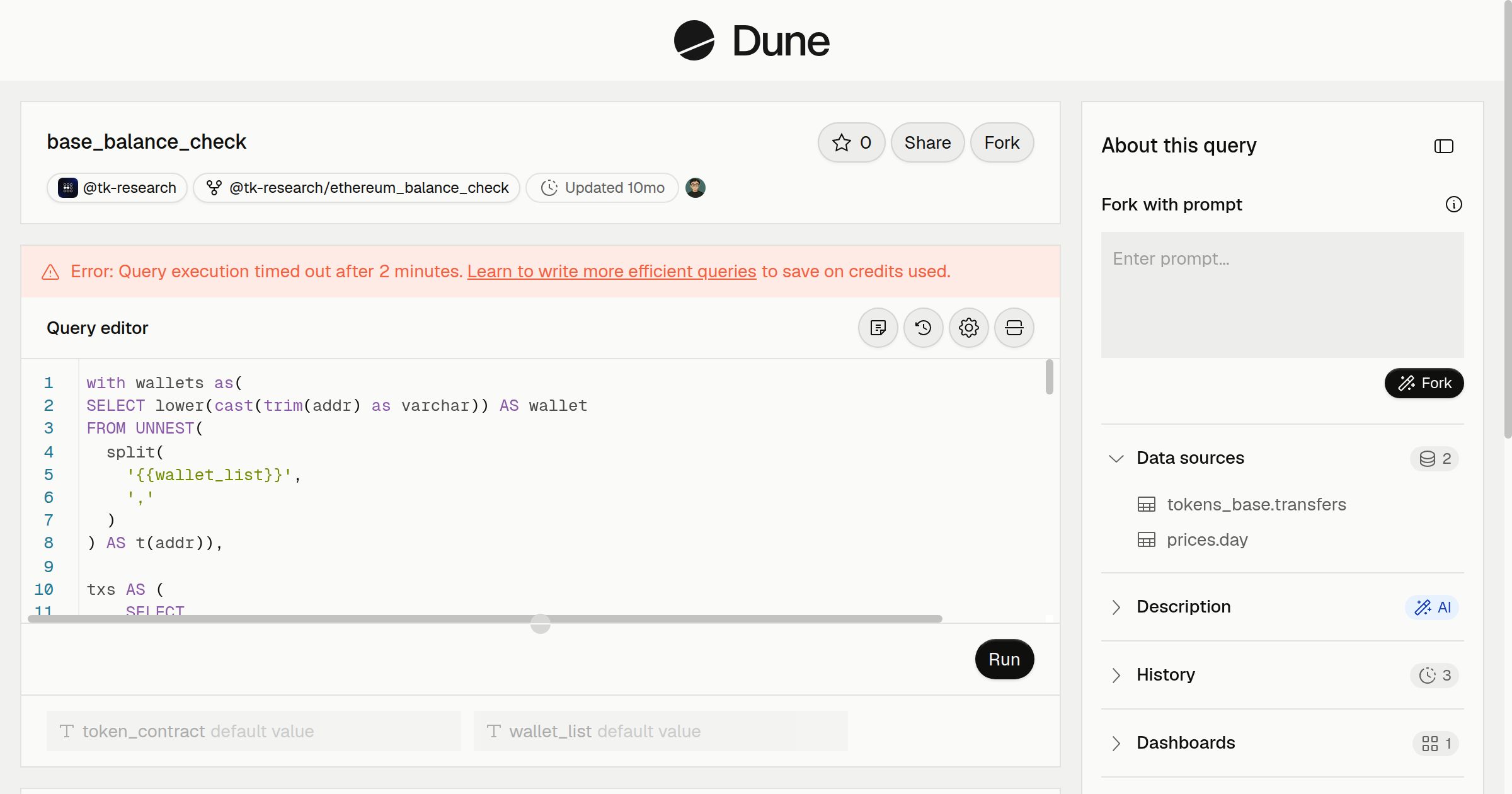Click the token_contract parameter field

click(254, 731)
